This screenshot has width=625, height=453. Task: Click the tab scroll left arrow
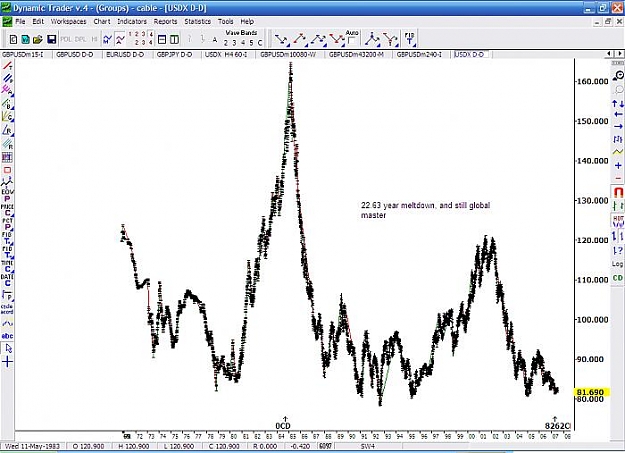(x=610, y=53)
